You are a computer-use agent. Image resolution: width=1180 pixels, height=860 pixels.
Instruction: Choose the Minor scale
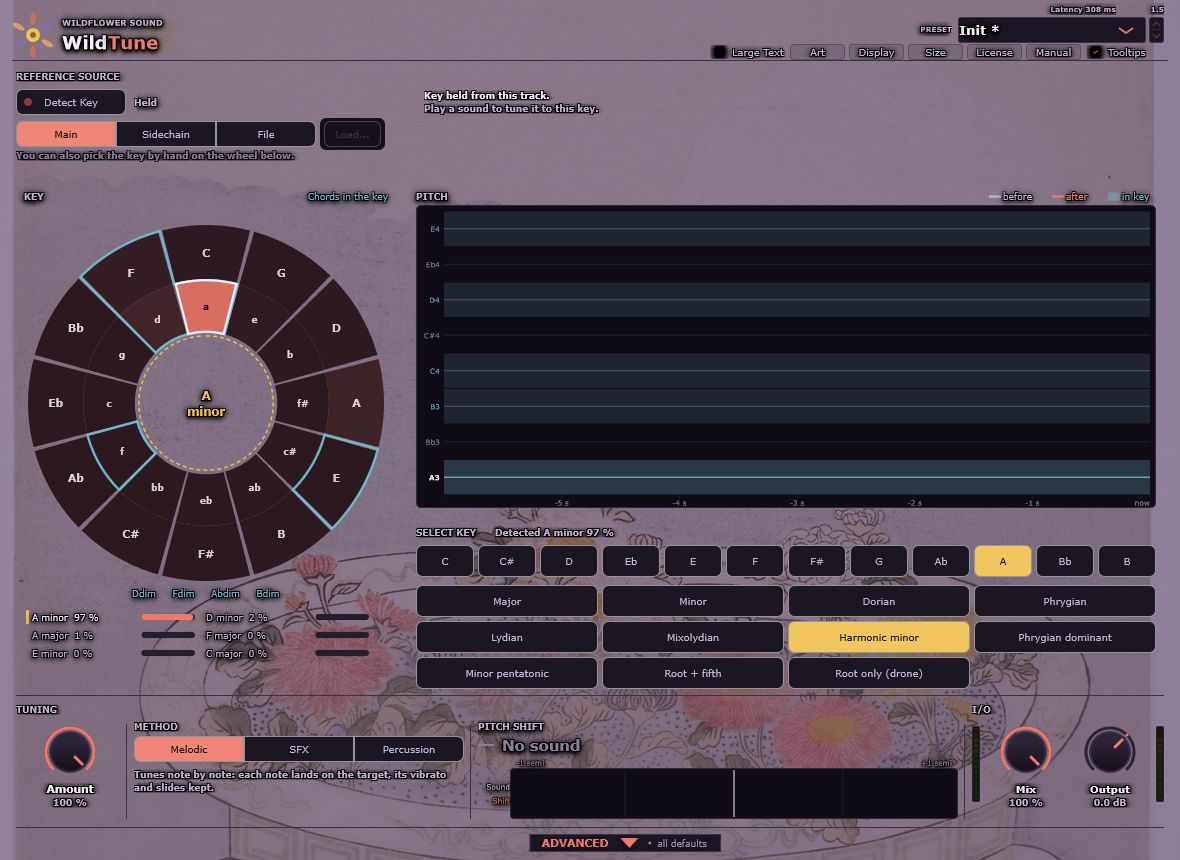tap(692, 601)
